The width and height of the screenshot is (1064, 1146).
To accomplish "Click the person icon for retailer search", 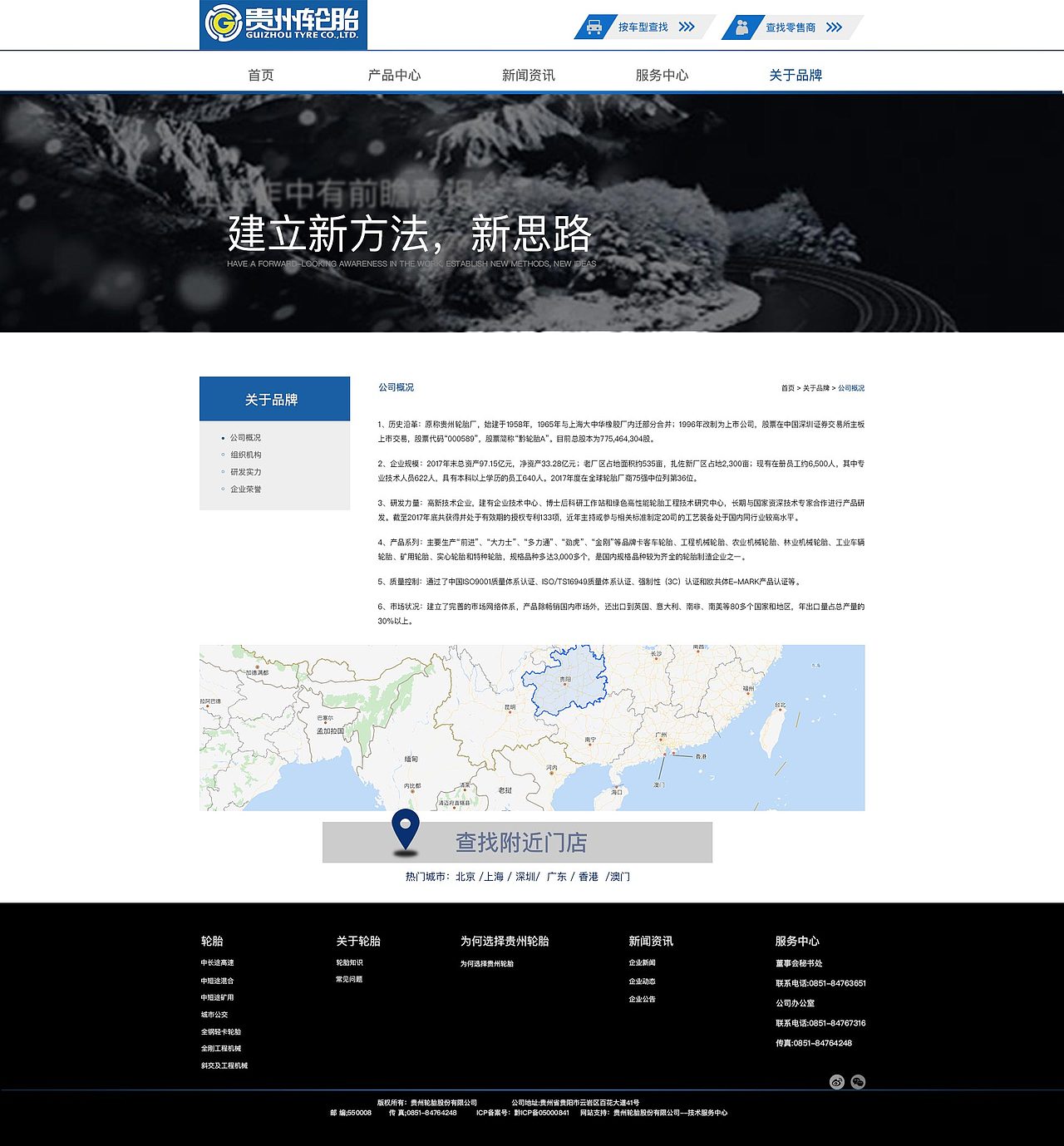I will tap(741, 27).
